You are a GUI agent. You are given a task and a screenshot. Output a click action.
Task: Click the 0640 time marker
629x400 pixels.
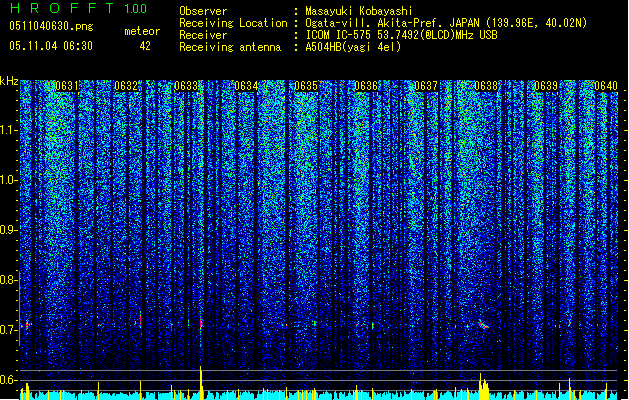[x=606, y=86]
